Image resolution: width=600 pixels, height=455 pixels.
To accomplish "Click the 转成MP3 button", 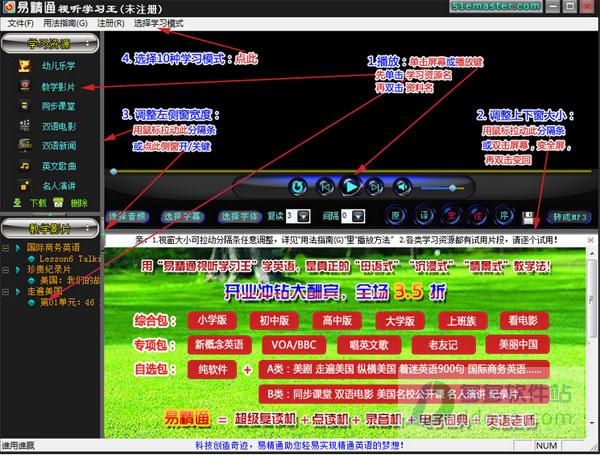I will 569,217.
